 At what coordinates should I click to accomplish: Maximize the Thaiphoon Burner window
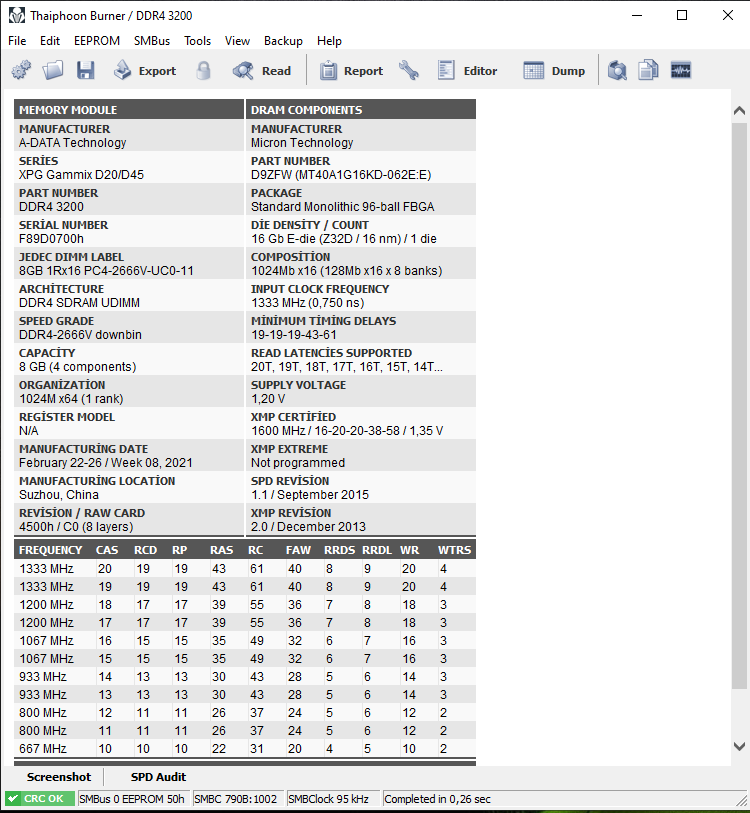[x=682, y=15]
